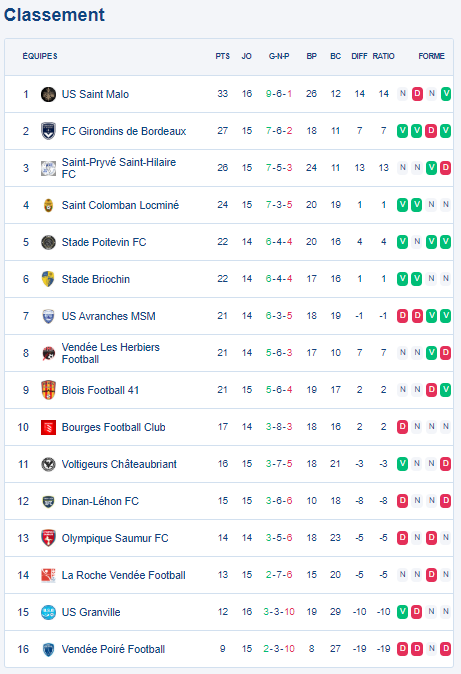Viewport: 461px width, 674px height.
Task: Click the DIFF column header
Action: (x=359, y=56)
